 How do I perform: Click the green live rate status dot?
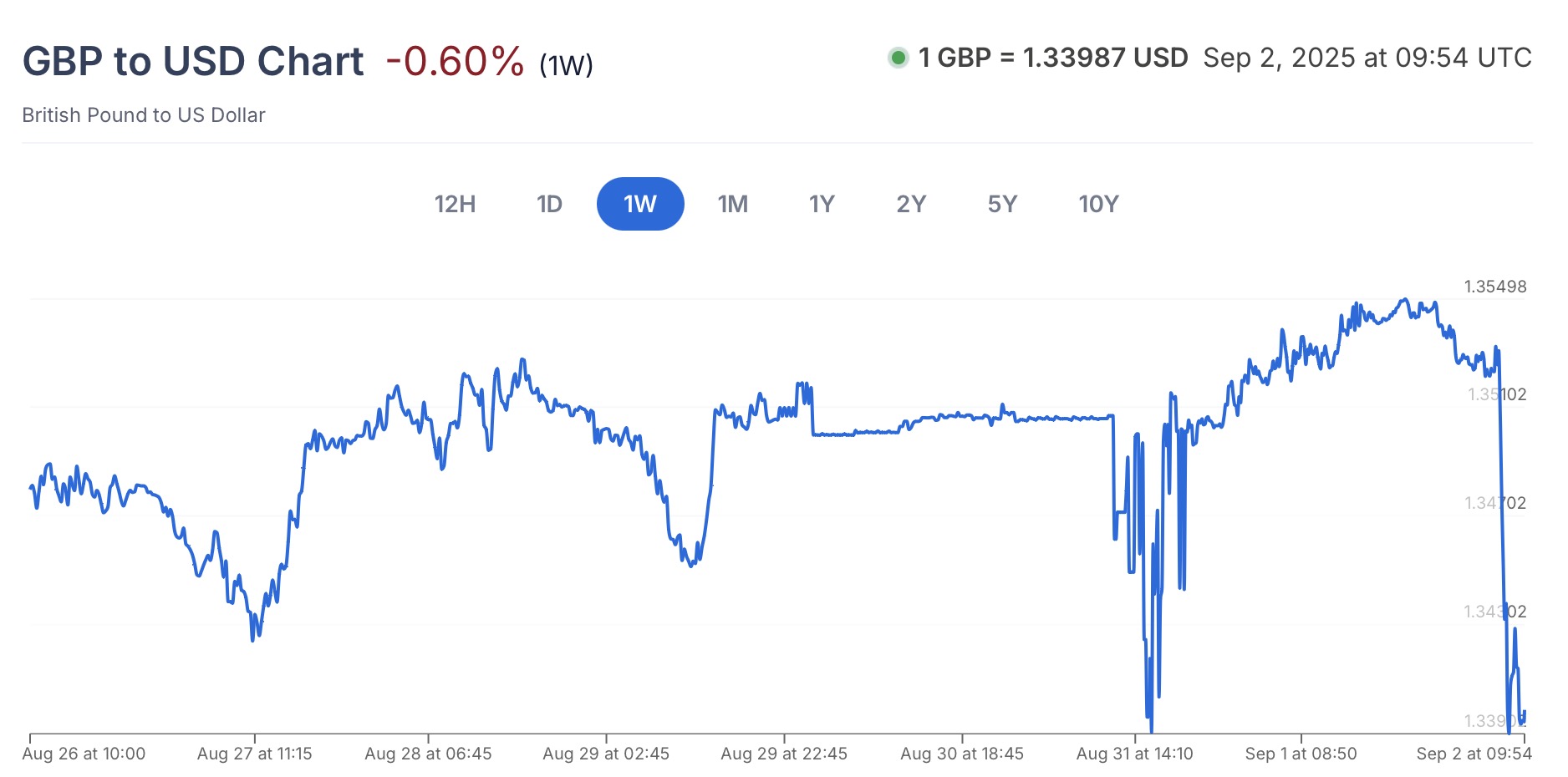tap(899, 58)
